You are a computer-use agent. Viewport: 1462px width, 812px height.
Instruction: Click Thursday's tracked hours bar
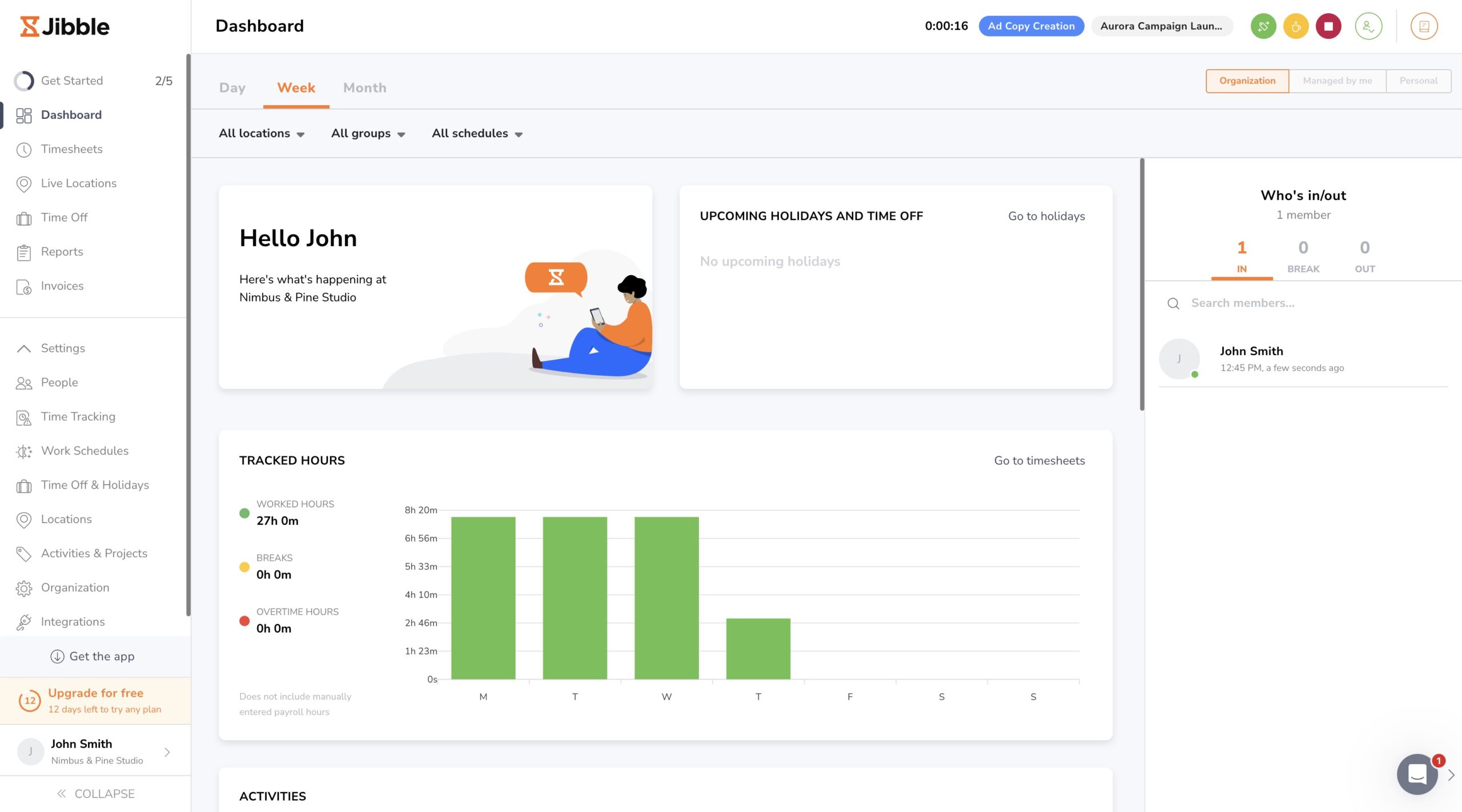758,649
